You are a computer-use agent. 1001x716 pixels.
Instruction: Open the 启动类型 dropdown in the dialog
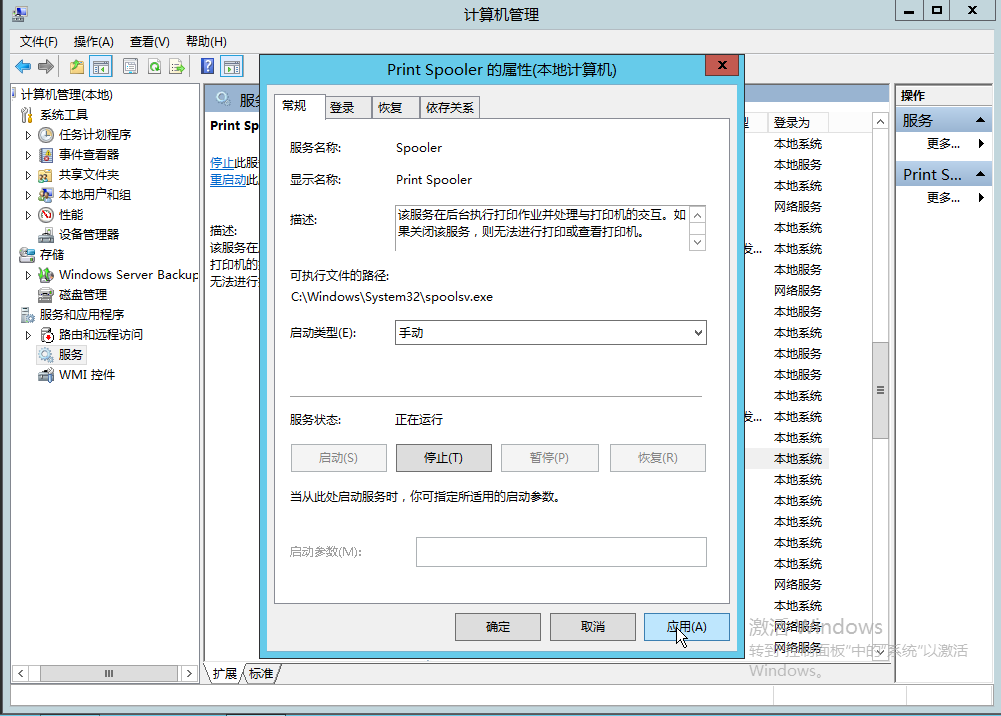point(697,332)
